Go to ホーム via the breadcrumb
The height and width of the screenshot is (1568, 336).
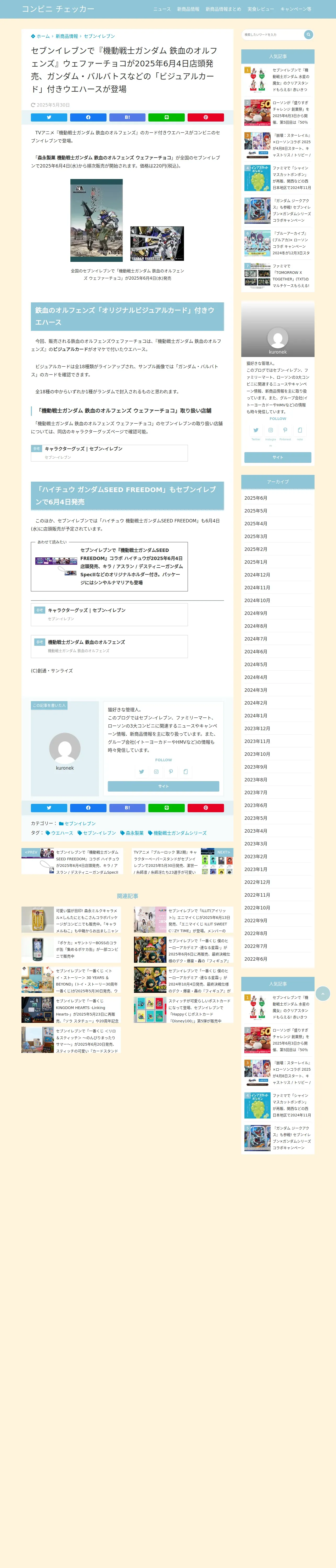click(x=40, y=37)
